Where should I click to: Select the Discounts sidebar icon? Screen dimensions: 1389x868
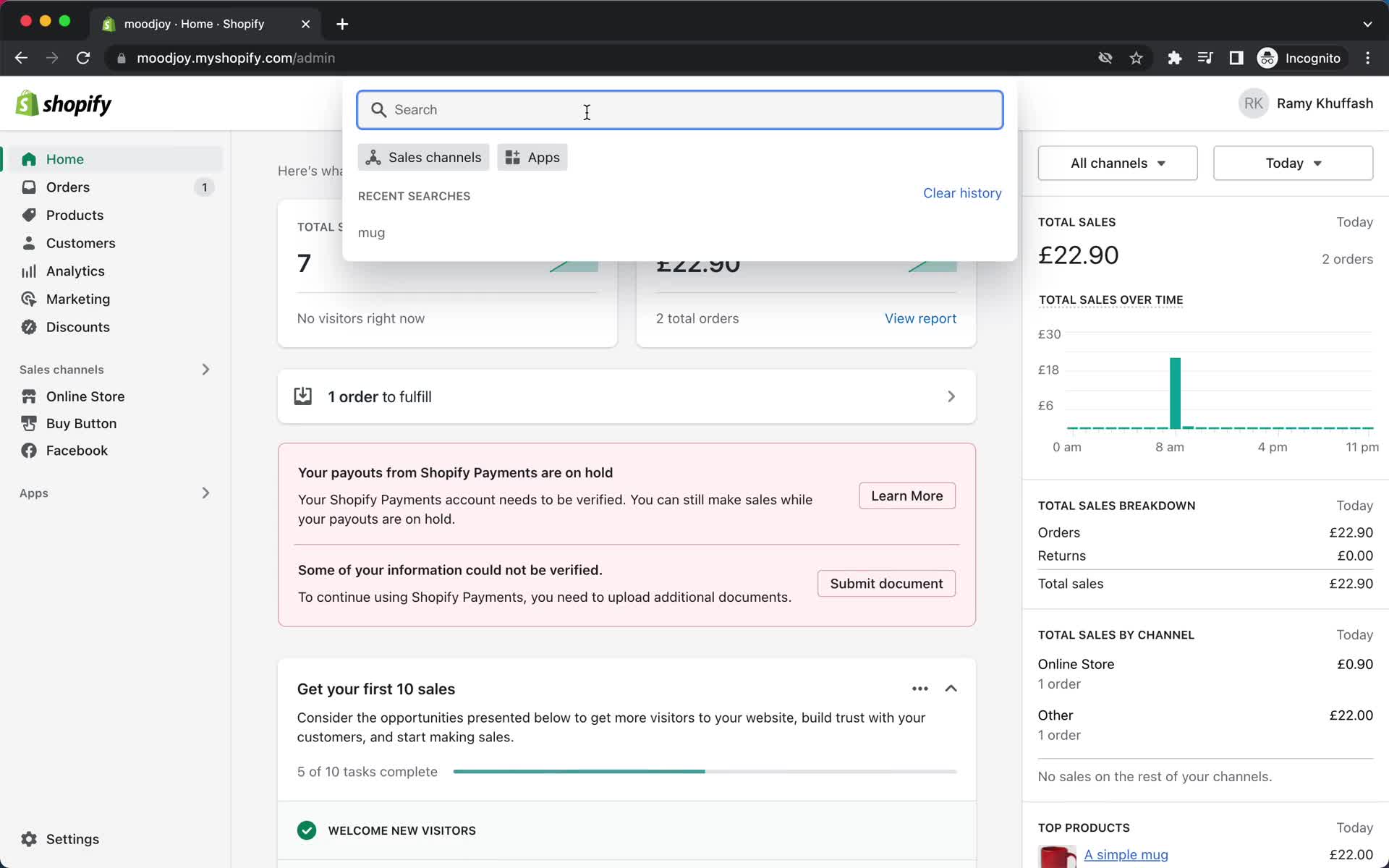[28, 327]
